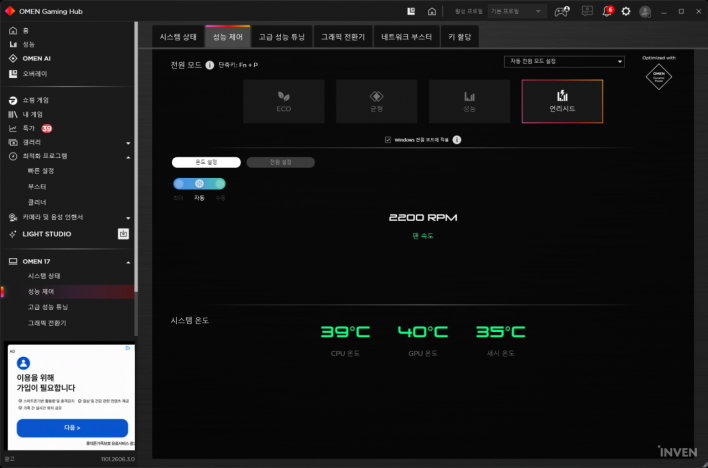708x468 pixels.
Task: Select the 전원 설정 pill button
Action: tap(280, 162)
